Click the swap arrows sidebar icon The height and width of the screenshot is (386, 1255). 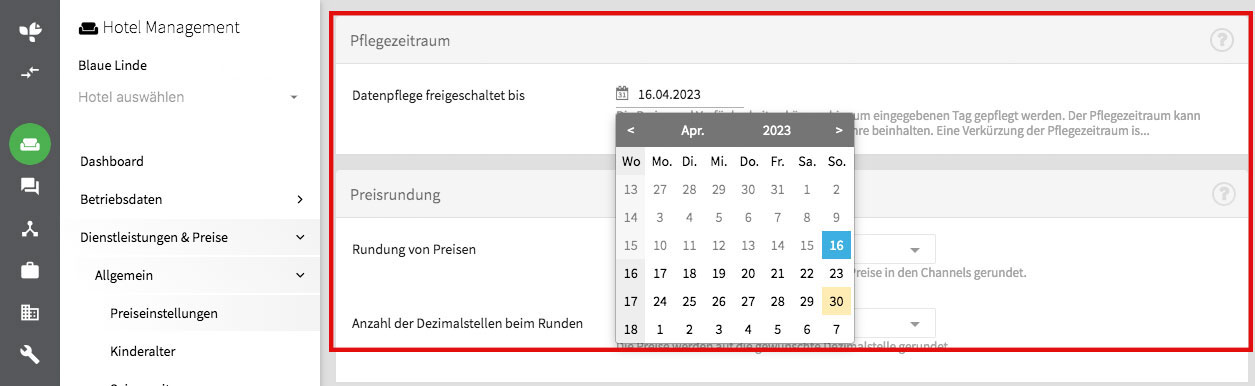(x=30, y=72)
